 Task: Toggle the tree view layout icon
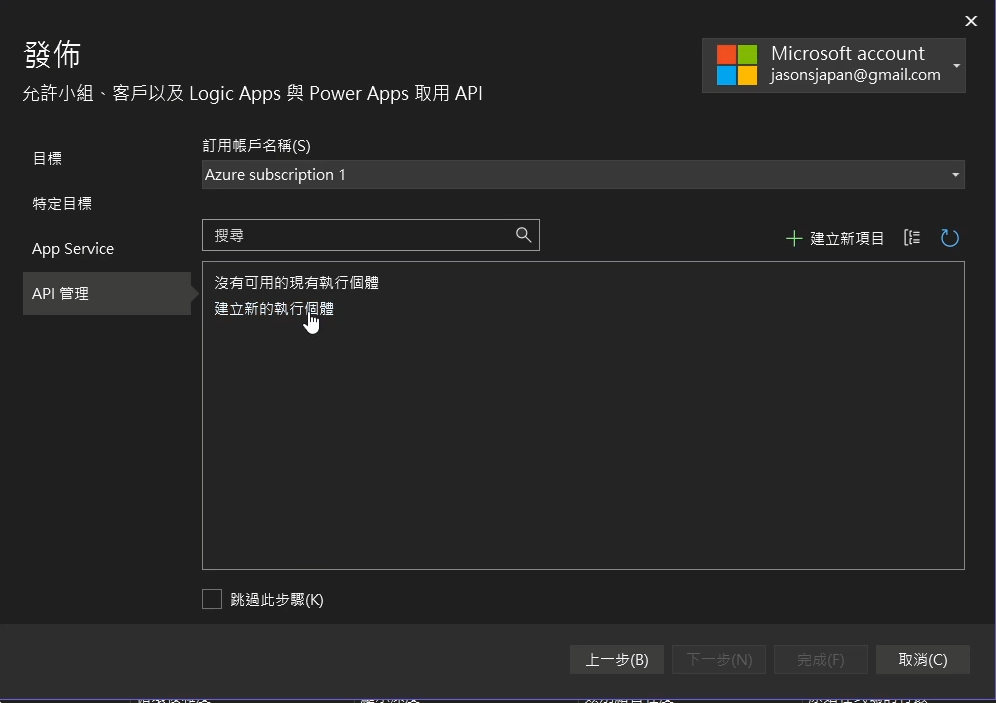pos(912,238)
